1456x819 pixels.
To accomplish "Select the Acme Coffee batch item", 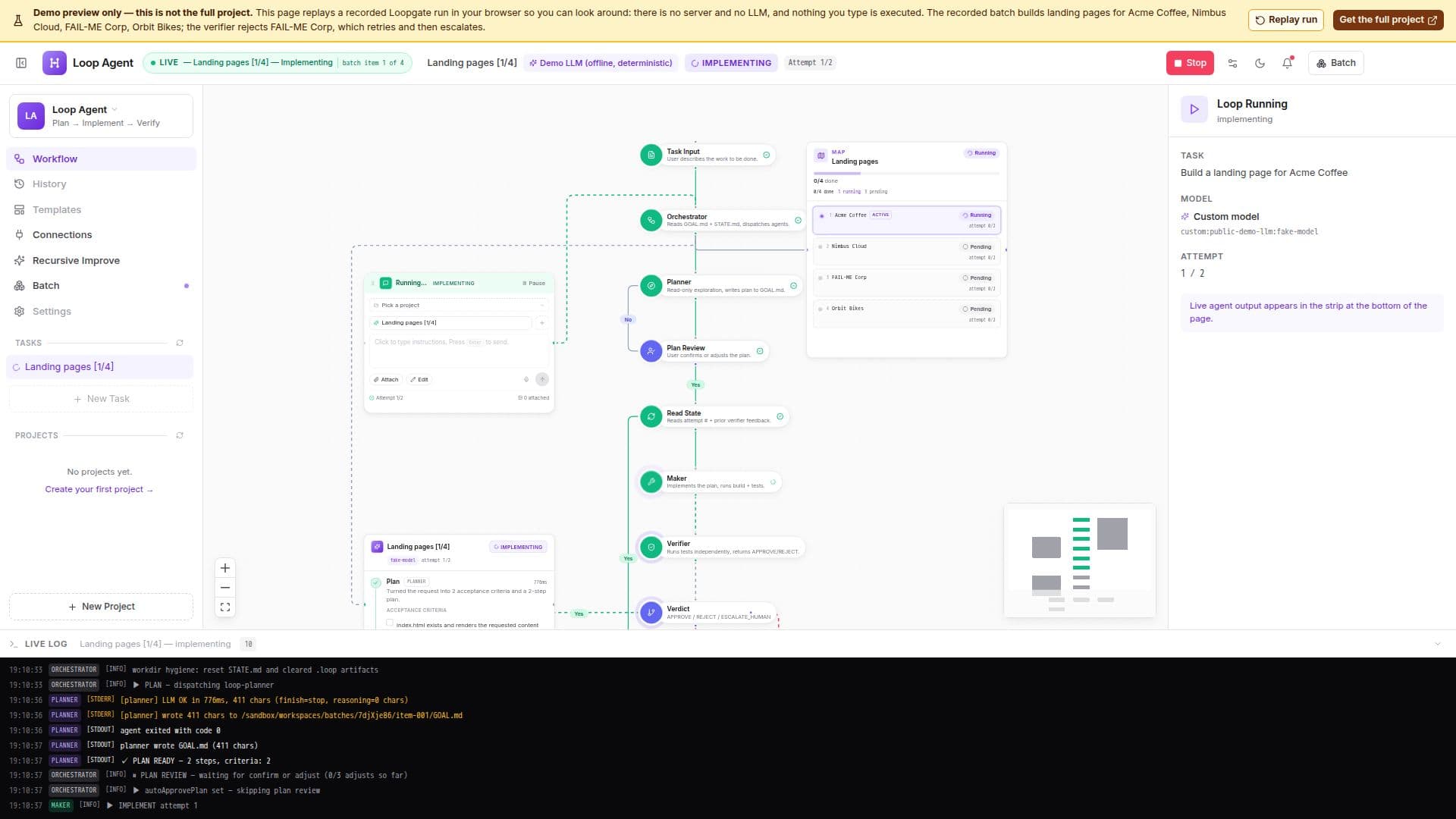I will click(x=906, y=221).
